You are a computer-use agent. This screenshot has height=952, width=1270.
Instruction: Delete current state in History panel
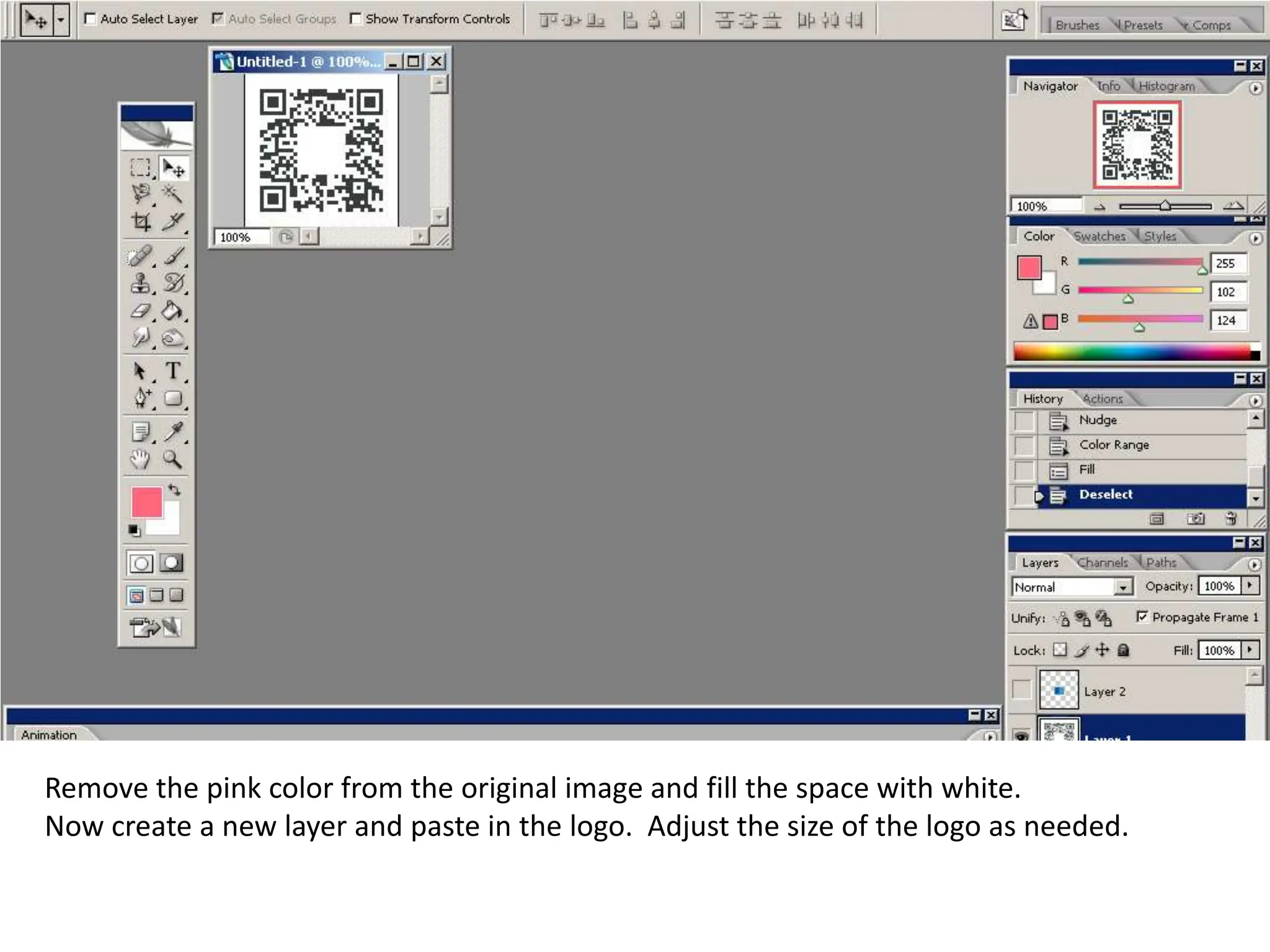click(1231, 519)
